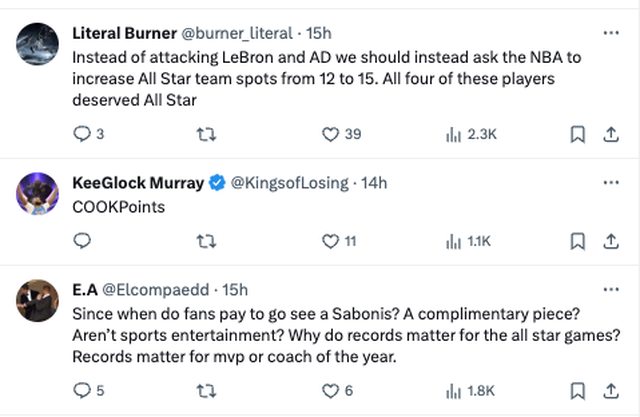This screenshot has height=417, width=640.
Task: Bookmark Literal Burner's tweet
Action: point(577,134)
